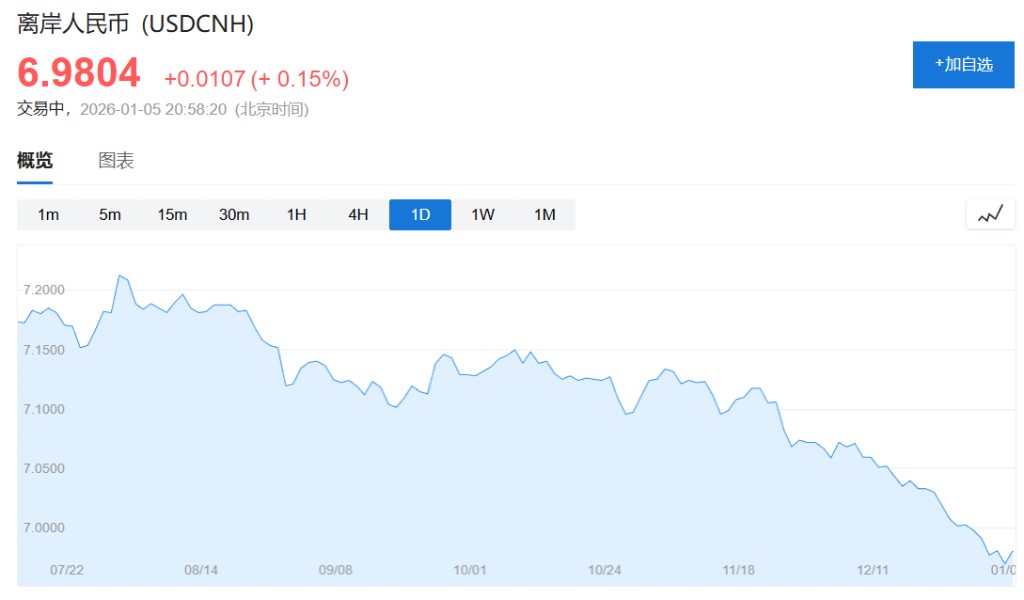Image resolution: width=1024 pixels, height=600 pixels.
Task: Choose the 30m interval
Action: coord(234,215)
